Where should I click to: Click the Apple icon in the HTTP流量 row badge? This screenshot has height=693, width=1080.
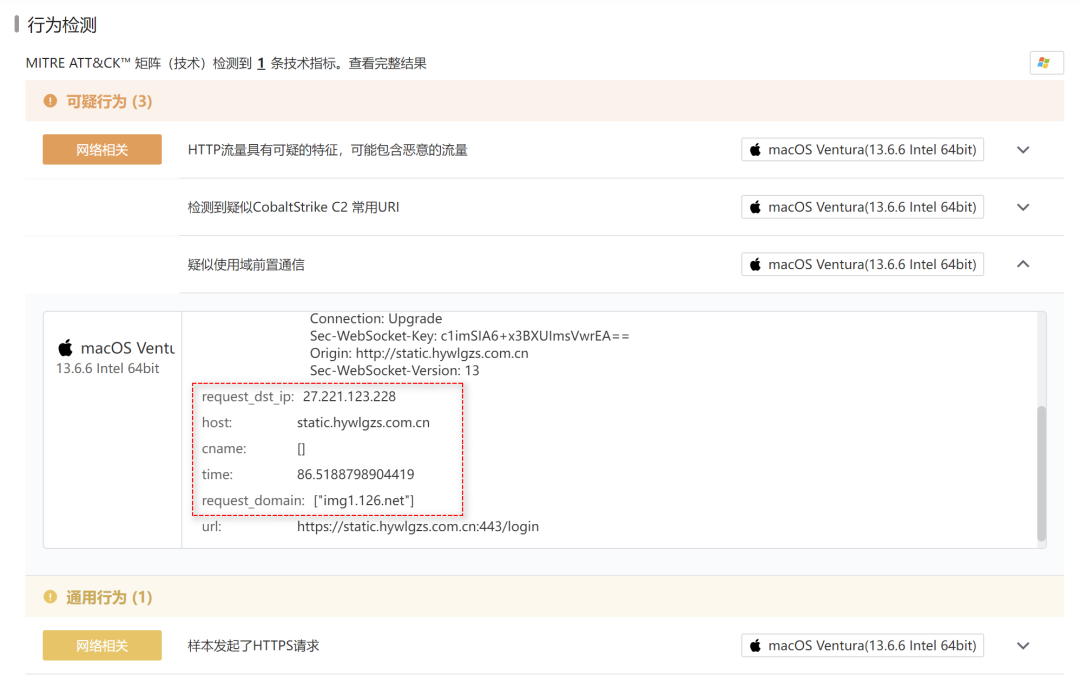tap(755, 150)
